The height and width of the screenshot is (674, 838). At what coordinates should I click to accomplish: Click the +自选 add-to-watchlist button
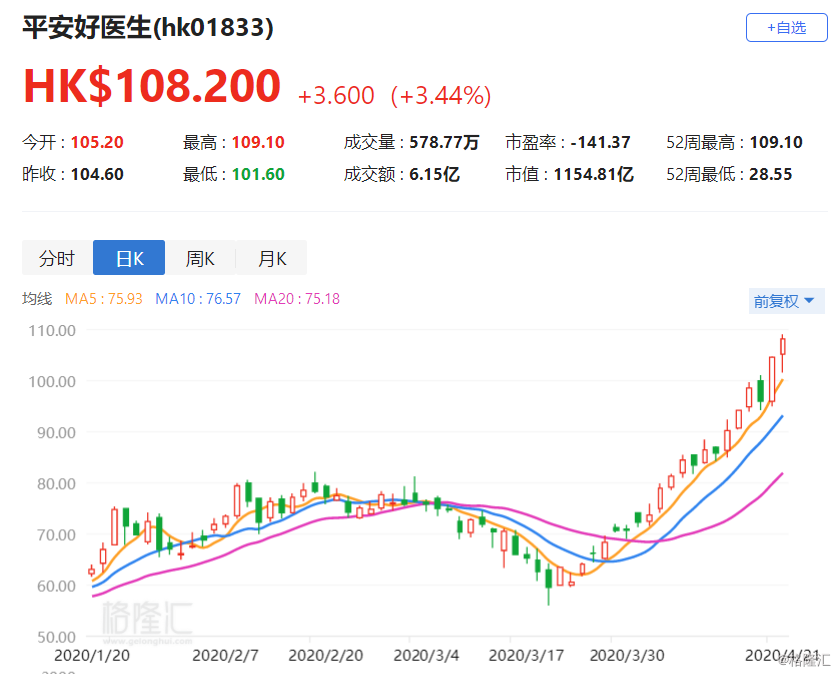[787, 27]
